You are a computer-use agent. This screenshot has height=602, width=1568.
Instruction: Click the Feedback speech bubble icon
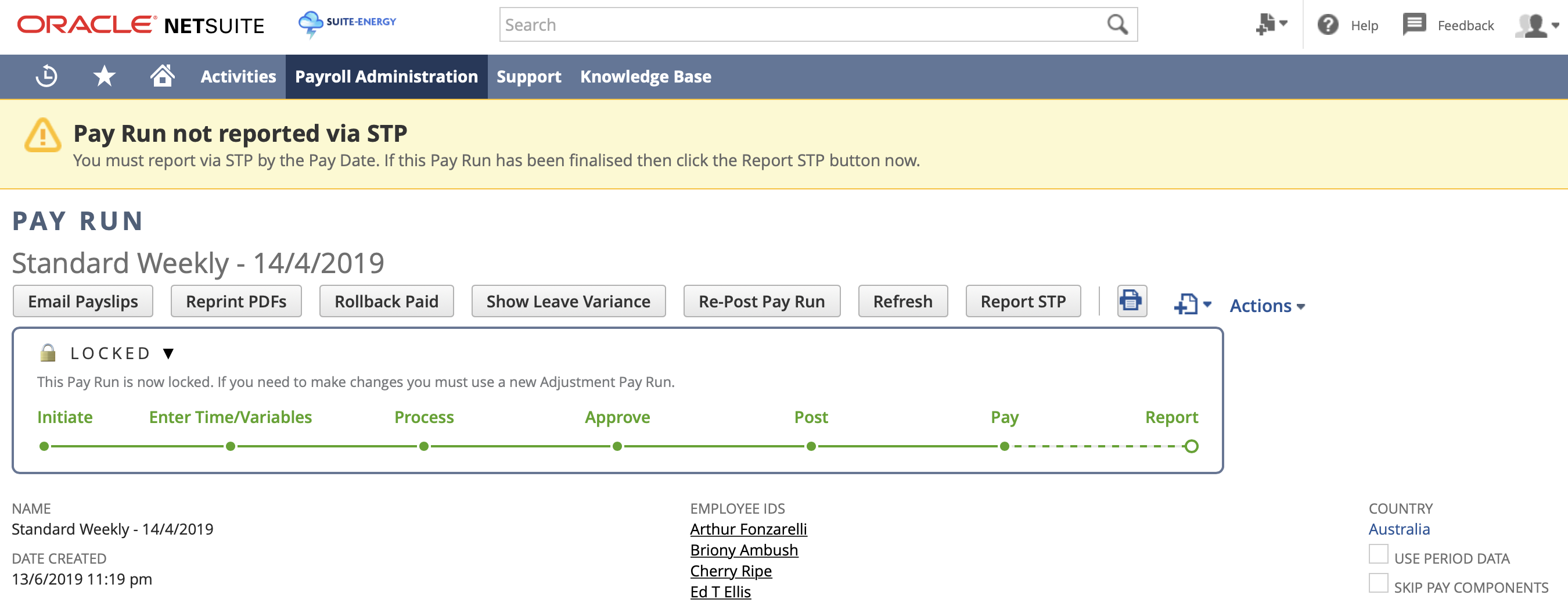click(x=1414, y=24)
